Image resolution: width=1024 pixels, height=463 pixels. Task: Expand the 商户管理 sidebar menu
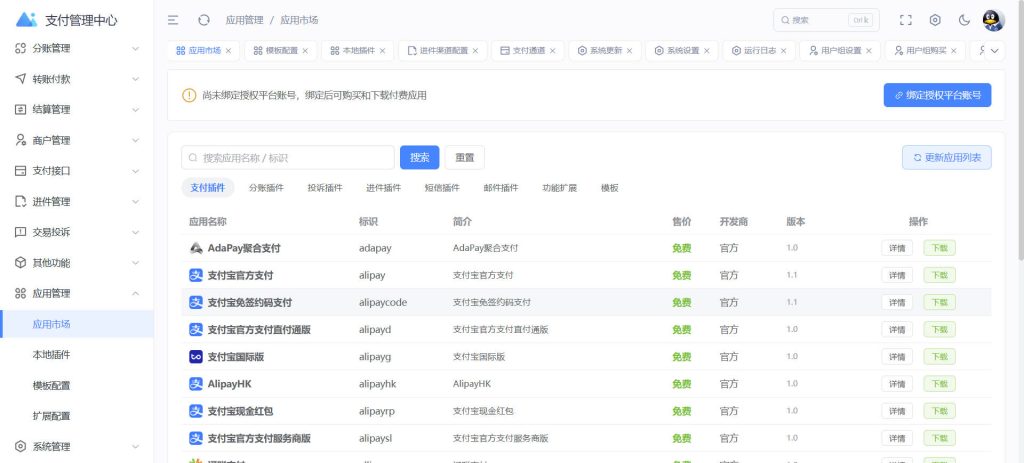[135, 140]
